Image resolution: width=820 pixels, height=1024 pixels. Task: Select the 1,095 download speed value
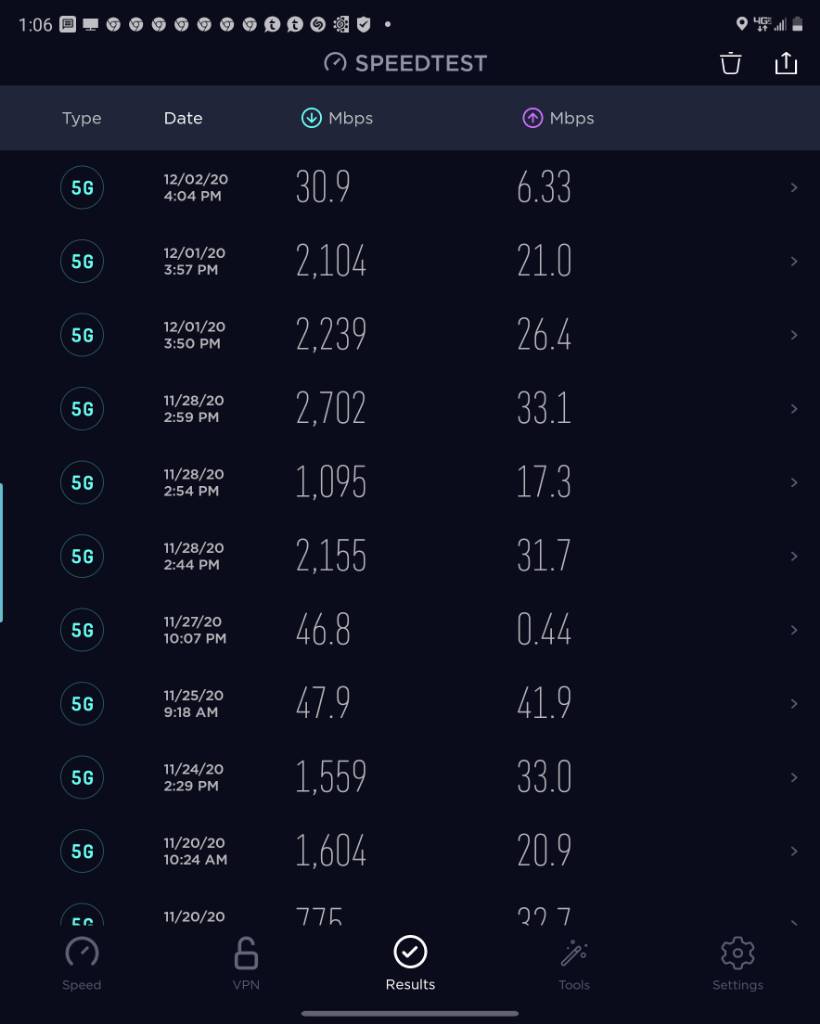click(331, 483)
